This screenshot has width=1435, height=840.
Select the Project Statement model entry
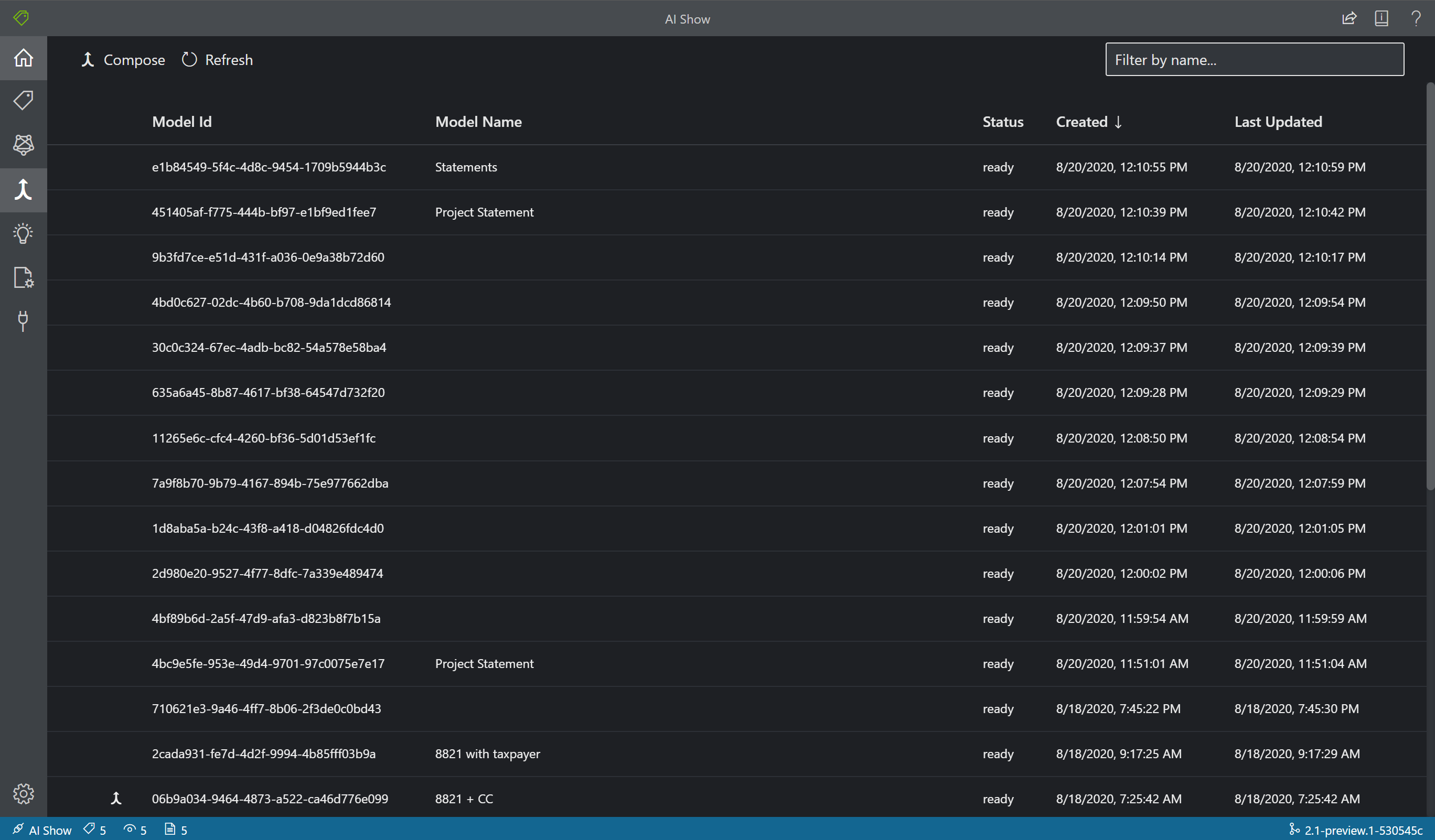pyautogui.click(x=484, y=211)
